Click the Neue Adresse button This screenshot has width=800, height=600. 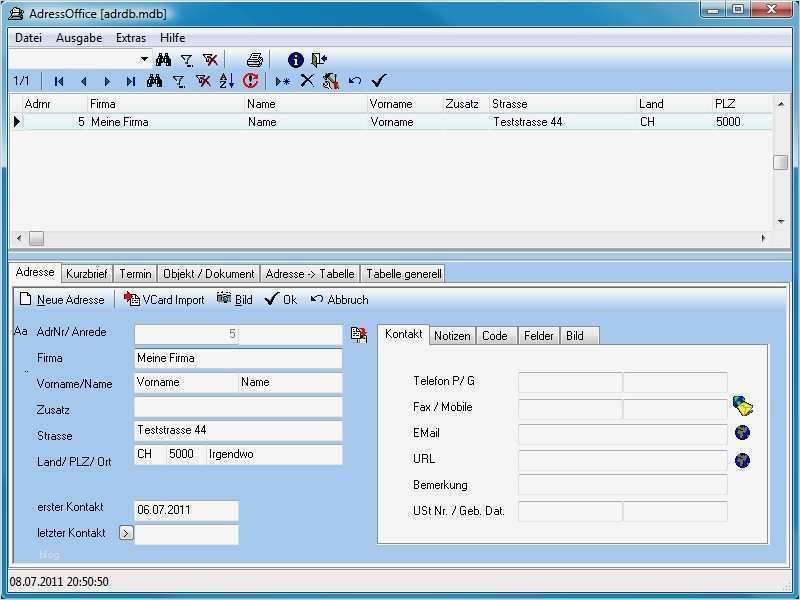pyautogui.click(x=63, y=299)
